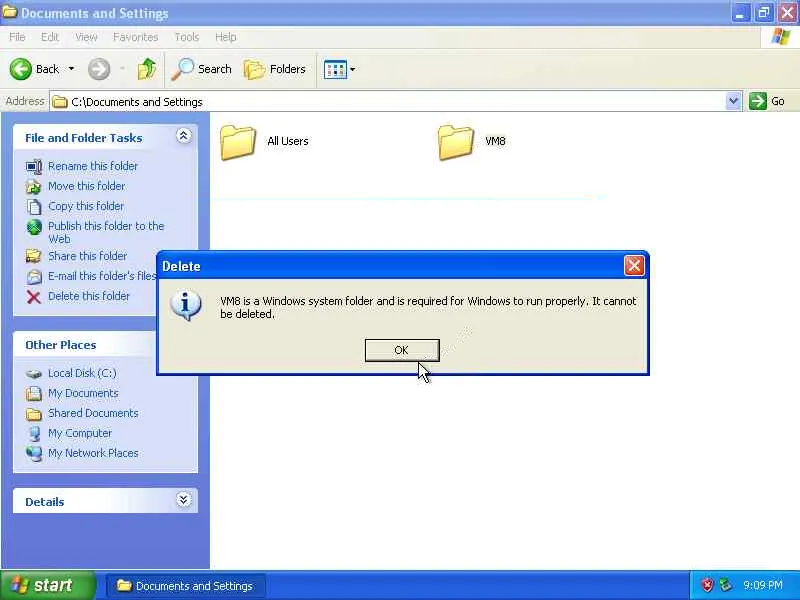
Task: Click the Windows flag logo icon
Action: pos(781,37)
